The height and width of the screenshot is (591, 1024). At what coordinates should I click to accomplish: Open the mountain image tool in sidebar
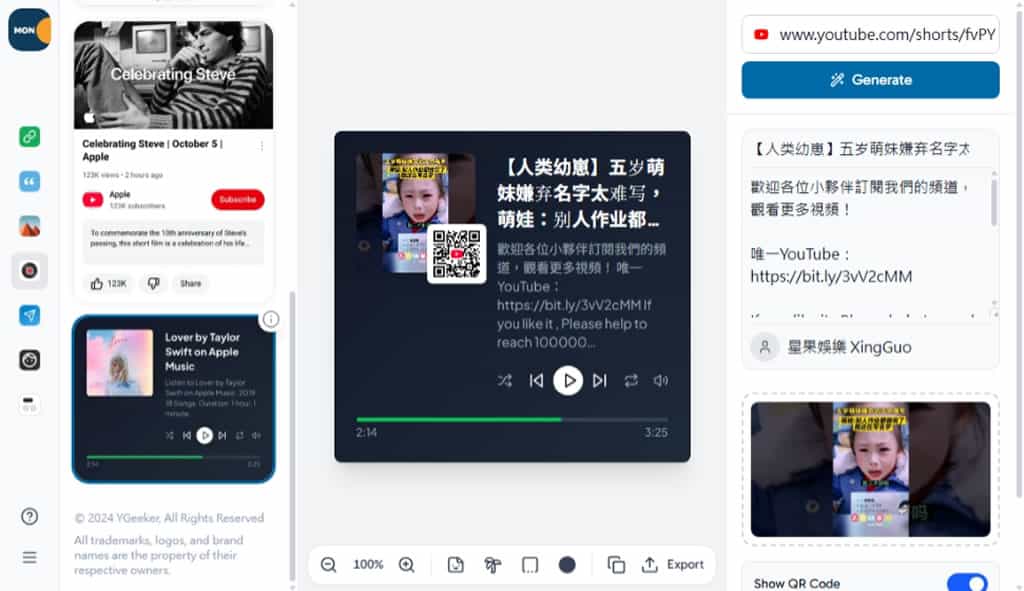coord(29,226)
